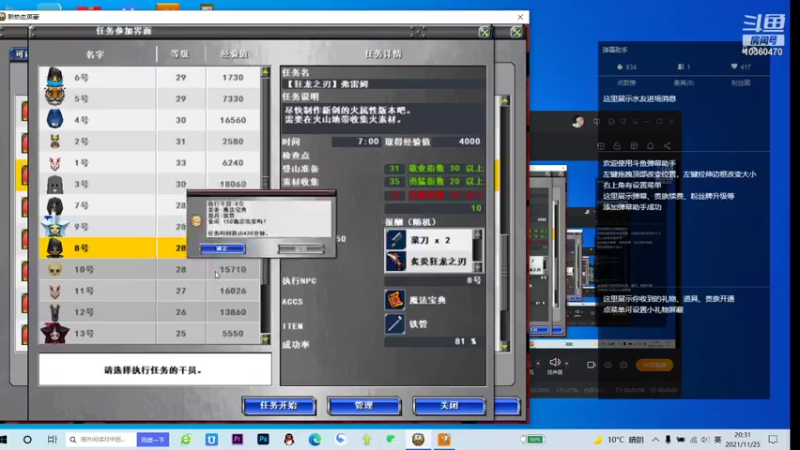Select skull avatar agent 10号
The width and height of the screenshot is (800, 450).
pos(55,269)
